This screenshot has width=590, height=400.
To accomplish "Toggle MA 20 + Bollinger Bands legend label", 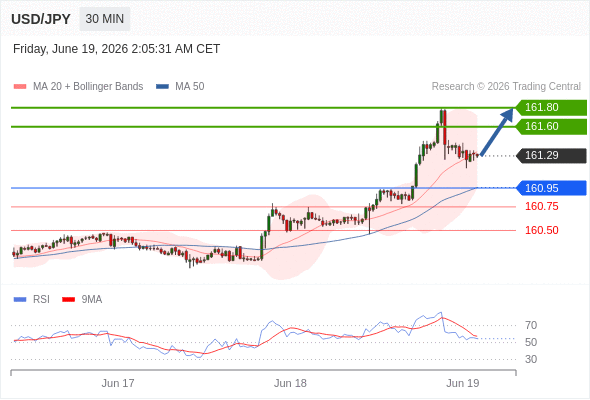I will (88, 87).
